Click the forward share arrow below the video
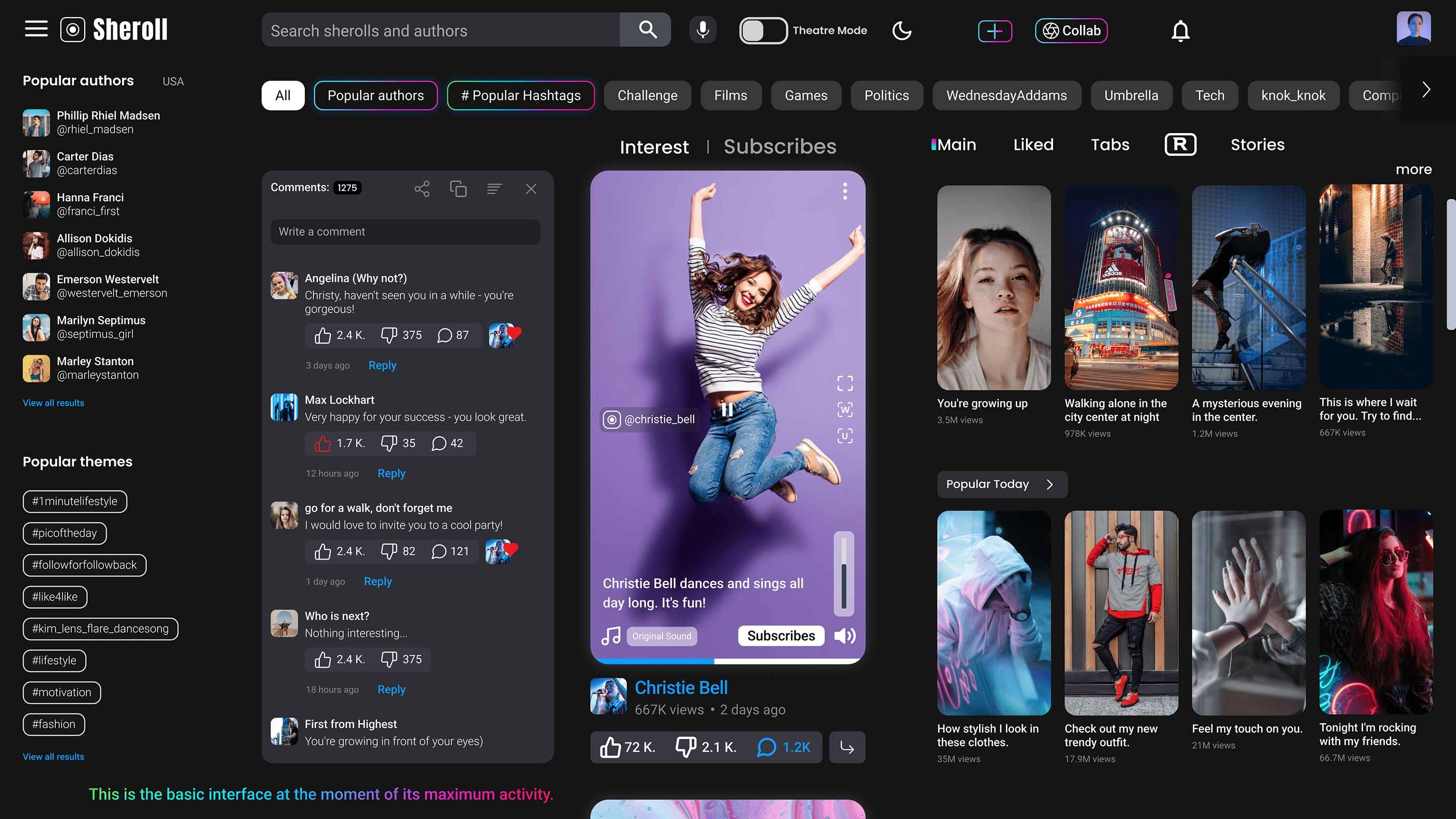The height and width of the screenshot is (819, 1456). click(847, 747)
